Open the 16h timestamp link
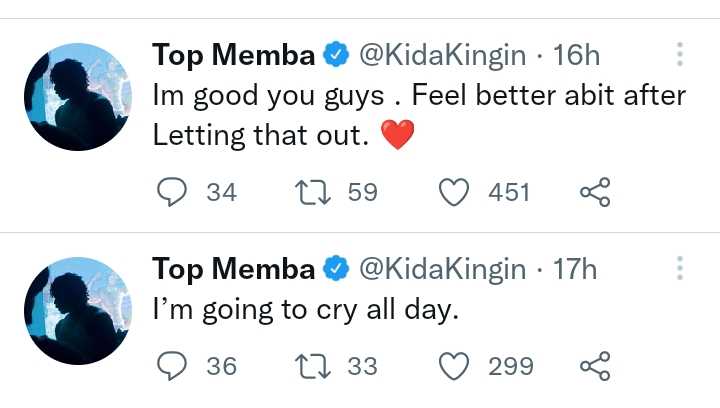The height and width of the screenshot is (408, 720). pyautogui.click(x=576, y=55)
